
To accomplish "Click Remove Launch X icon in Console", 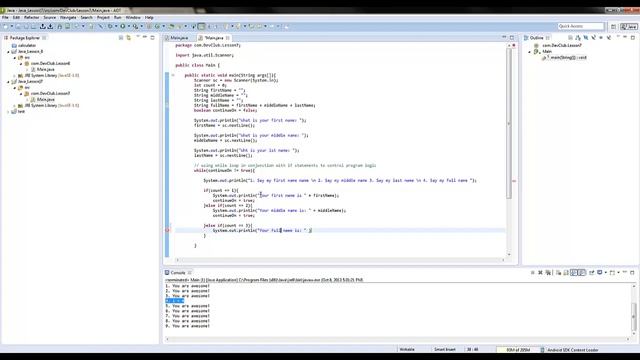I will [x=540, y=272].
